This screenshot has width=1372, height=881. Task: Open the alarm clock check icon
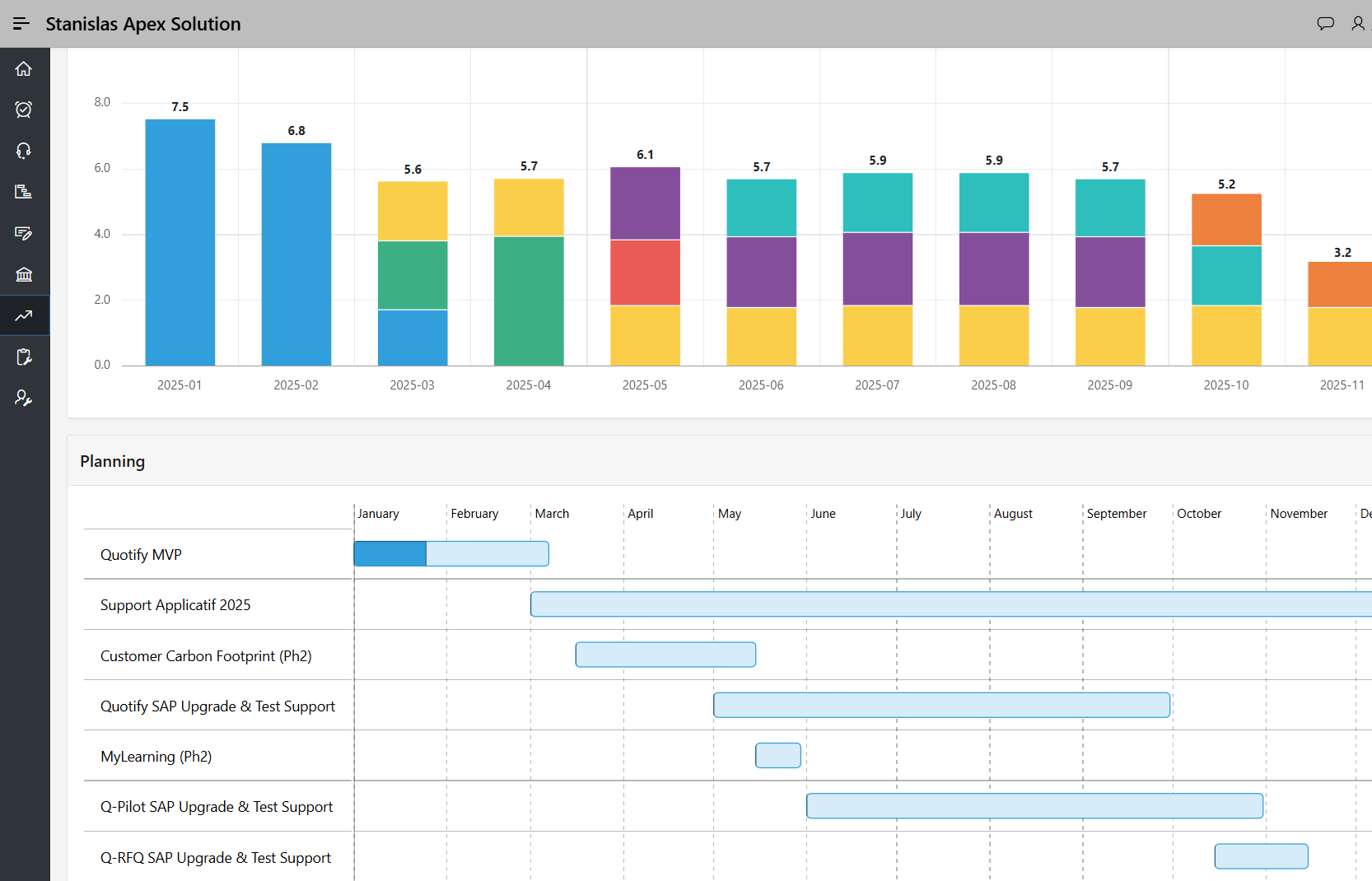click(24, 110)
